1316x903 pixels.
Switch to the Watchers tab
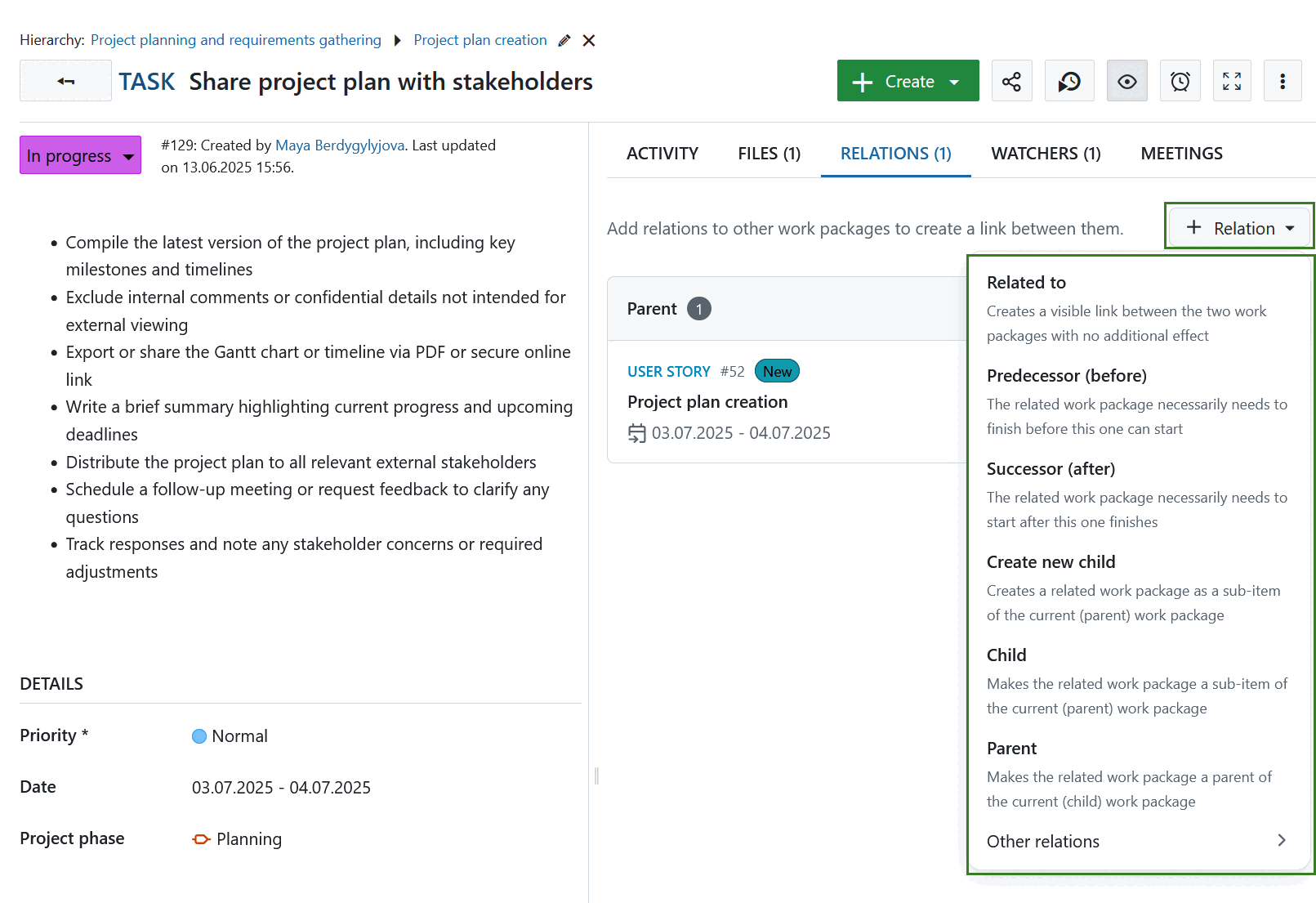click(x=1046, y=153)
